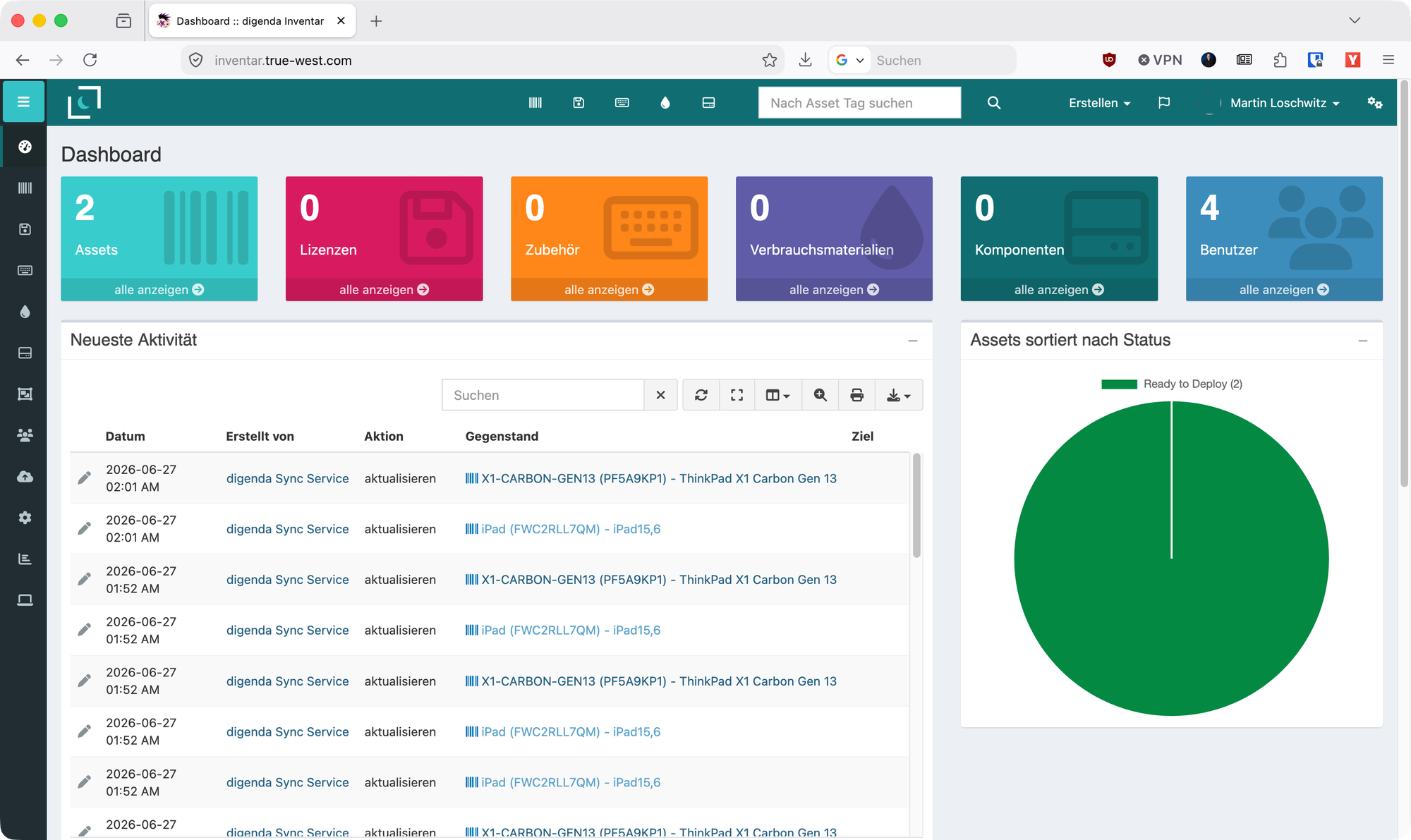Open Licenses floppy icon in sidebar
This screenshot has height=840, width=1411.
coord(25,229)
